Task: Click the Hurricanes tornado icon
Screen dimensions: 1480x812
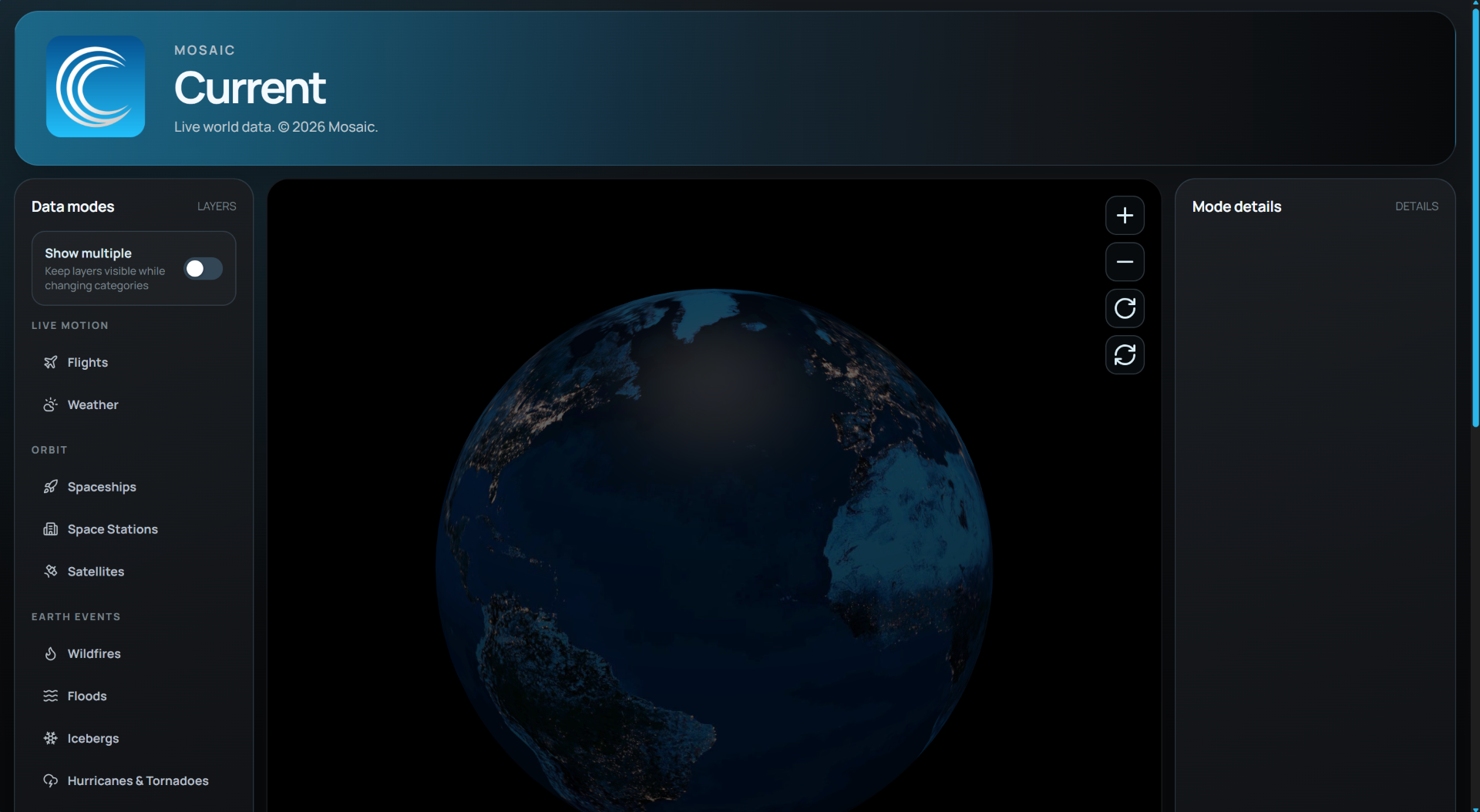Action: [51, 780]
